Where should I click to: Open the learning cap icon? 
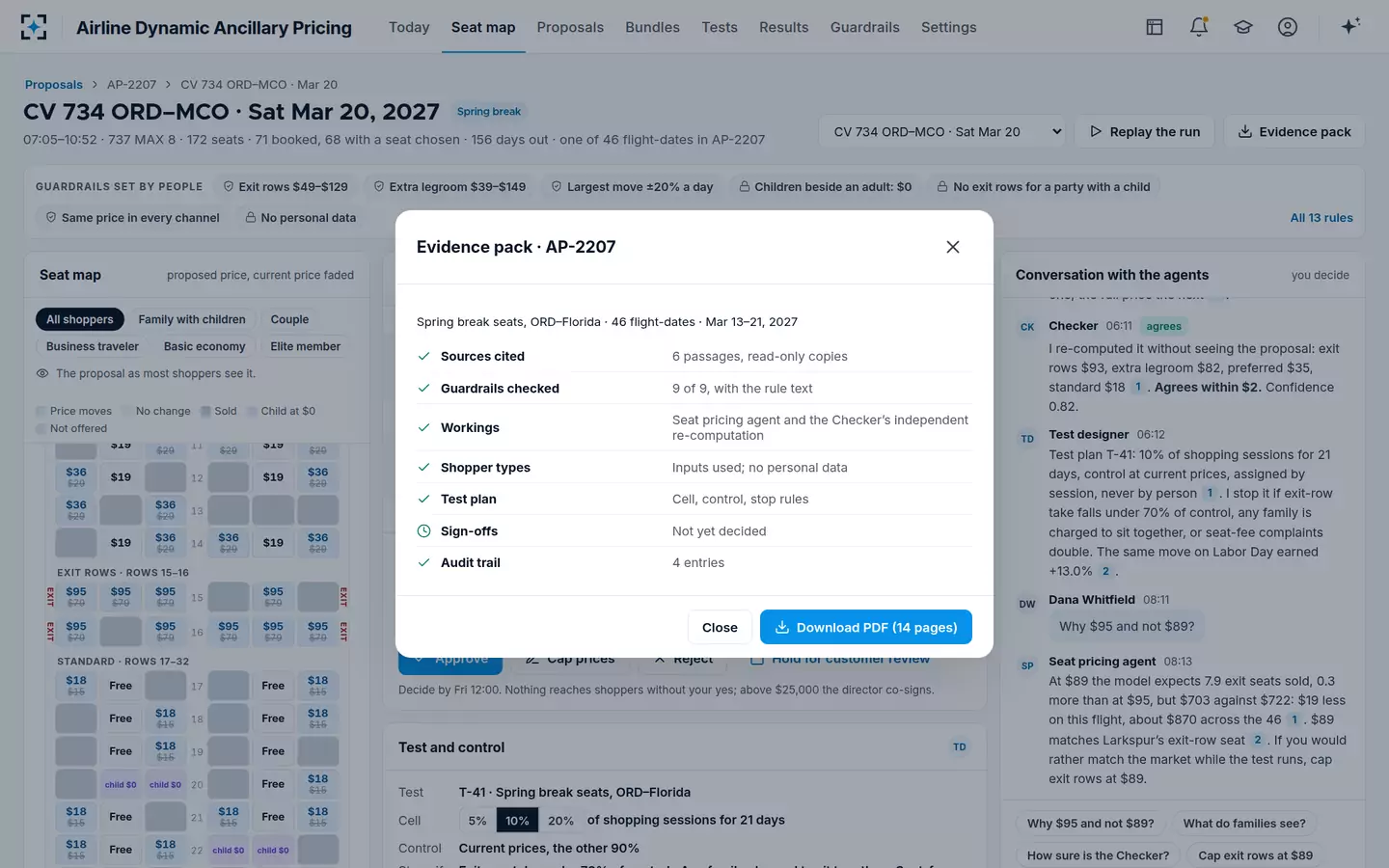coord(1243,27)
